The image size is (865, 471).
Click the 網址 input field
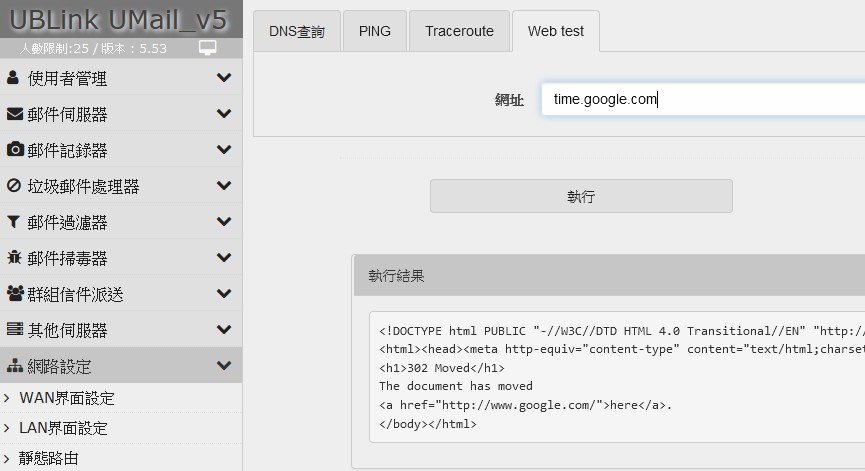(700, 99)
